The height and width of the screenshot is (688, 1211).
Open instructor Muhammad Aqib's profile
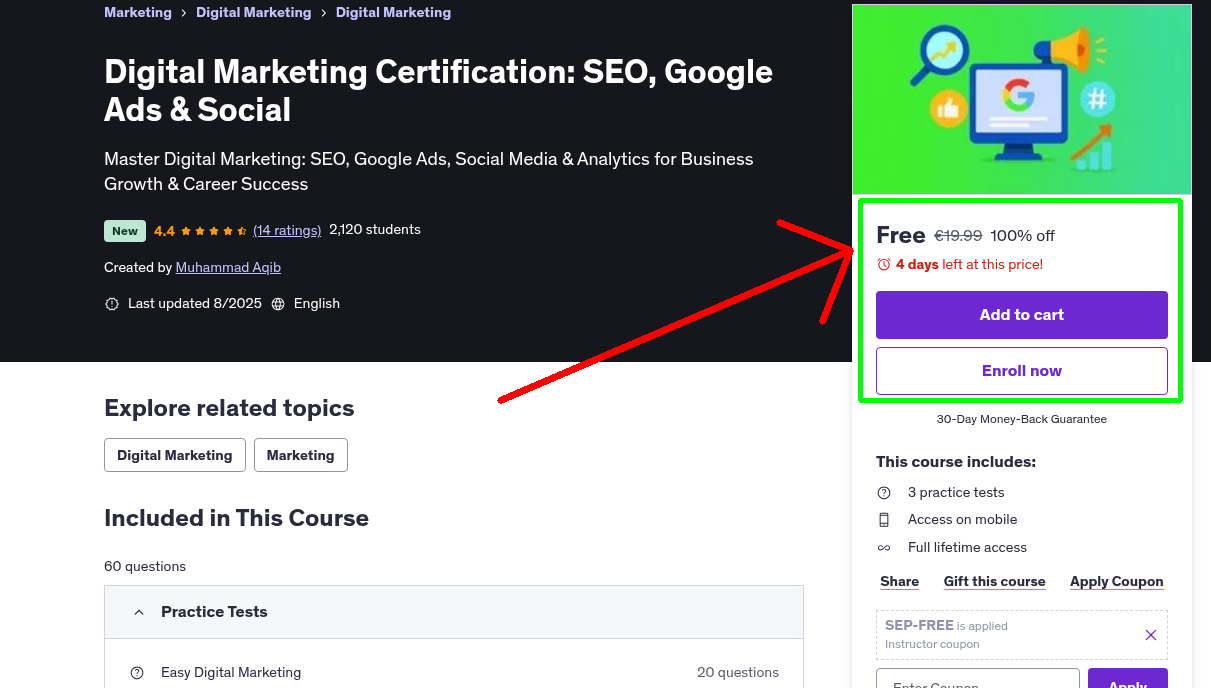pos(228,268)
